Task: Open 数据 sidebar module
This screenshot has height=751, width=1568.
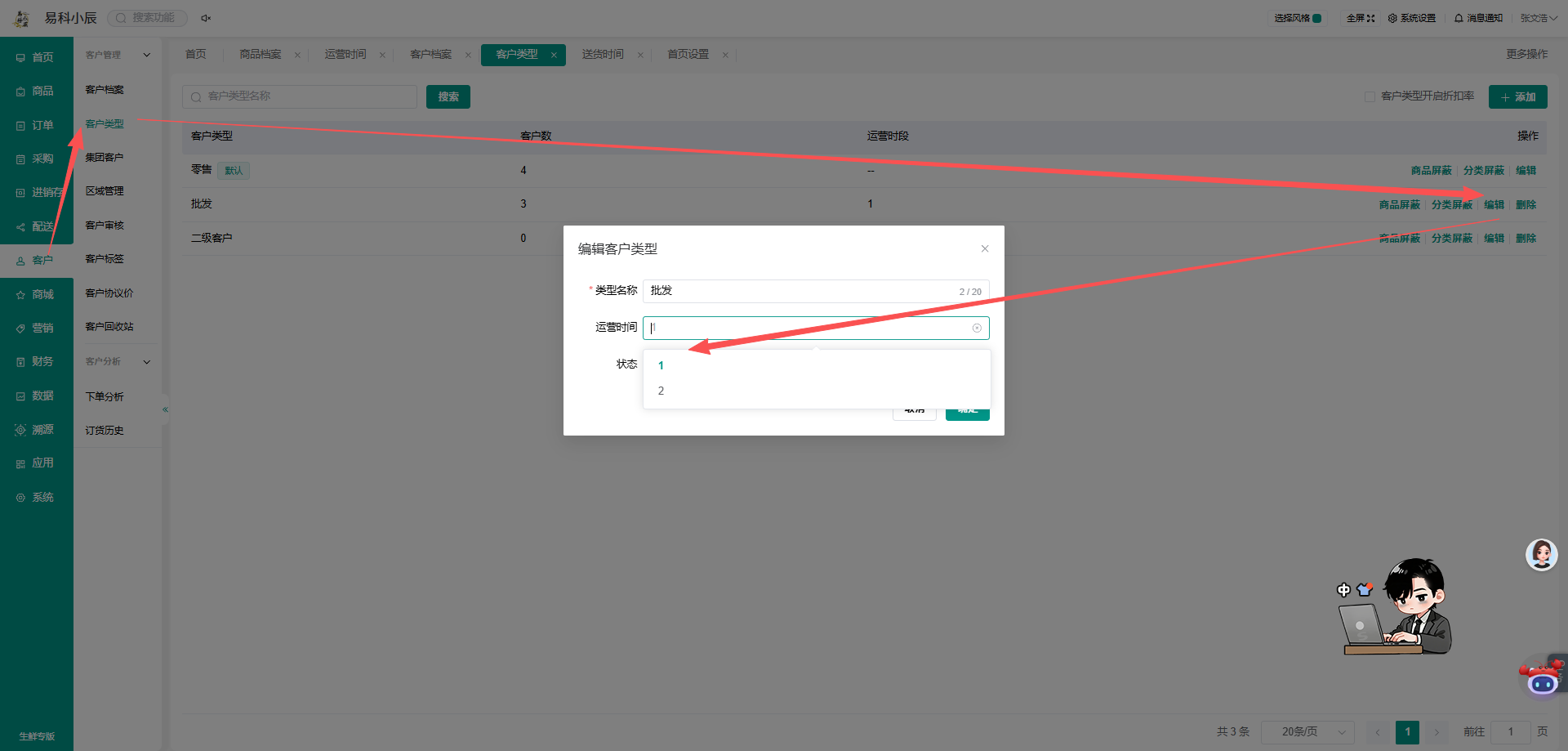Action: pos(35,396)
